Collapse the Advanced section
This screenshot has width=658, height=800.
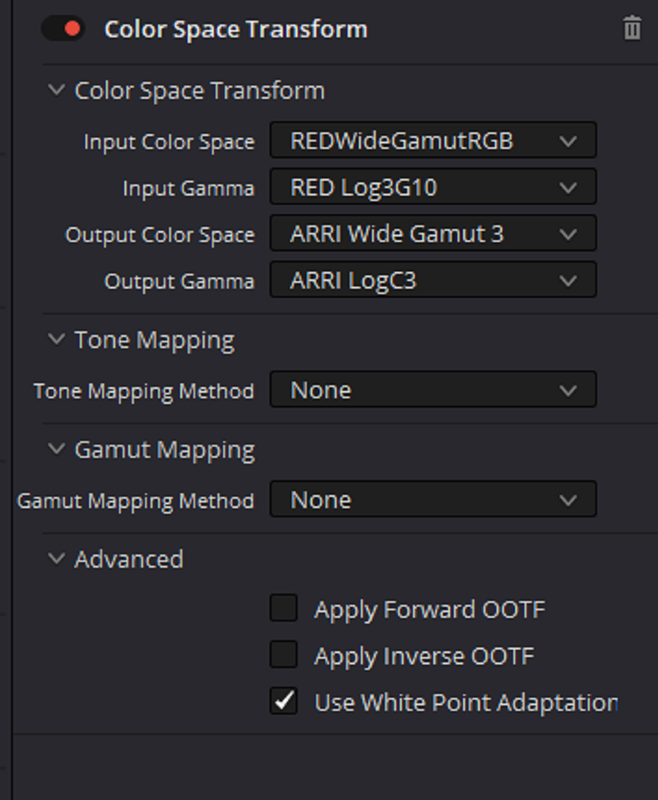(56, 559)
